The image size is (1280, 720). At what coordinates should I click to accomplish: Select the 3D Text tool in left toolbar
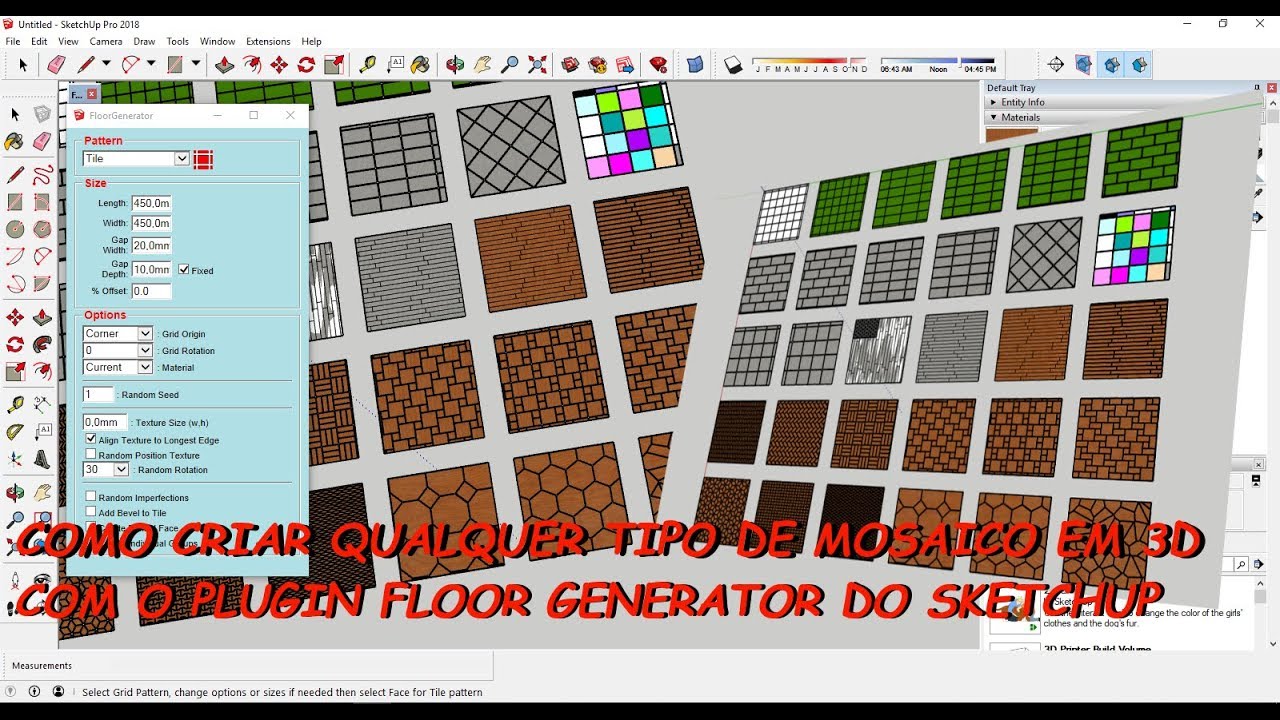(x=42, y=460)
